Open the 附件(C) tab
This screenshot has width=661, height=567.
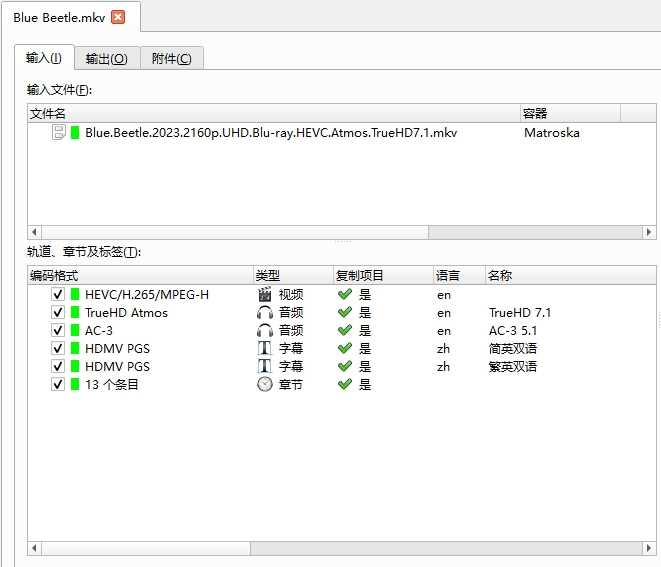click(x=172, y=59)
